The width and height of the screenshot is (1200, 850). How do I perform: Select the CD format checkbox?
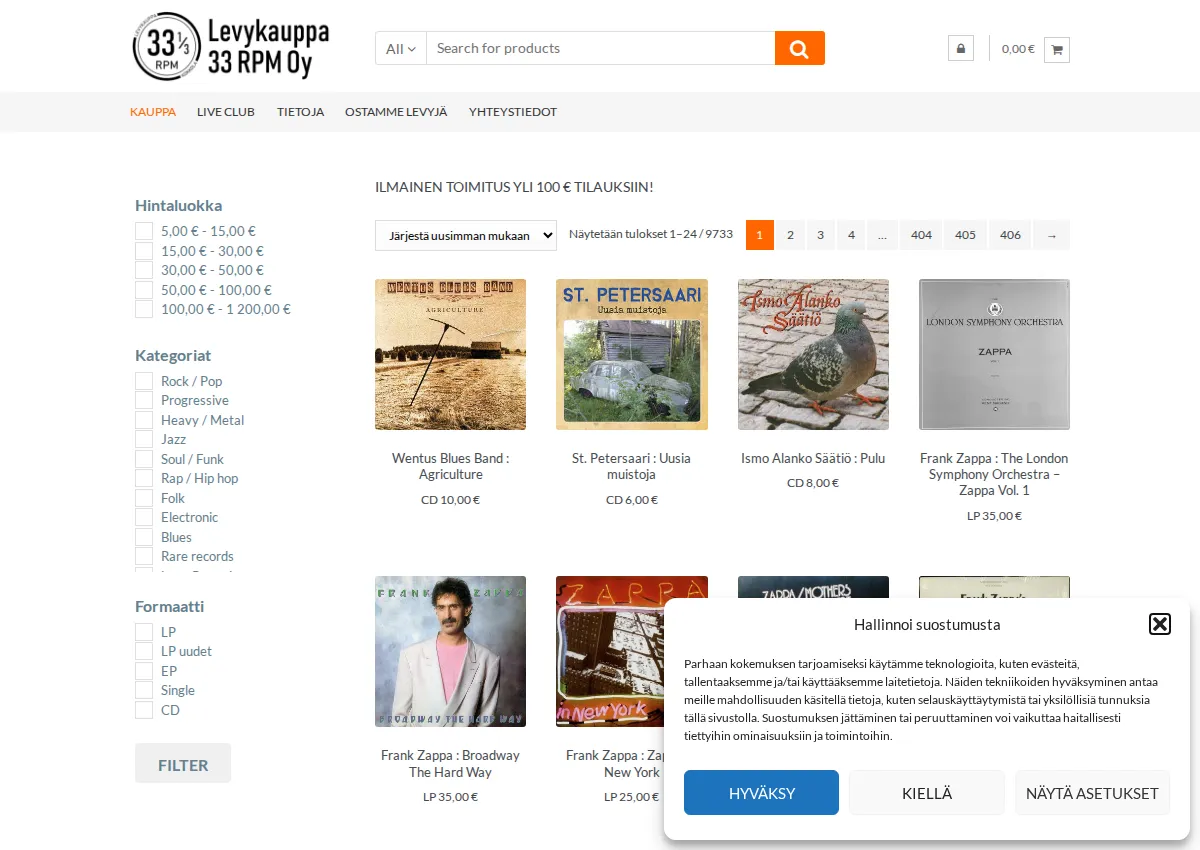click(x=144, y=710)
